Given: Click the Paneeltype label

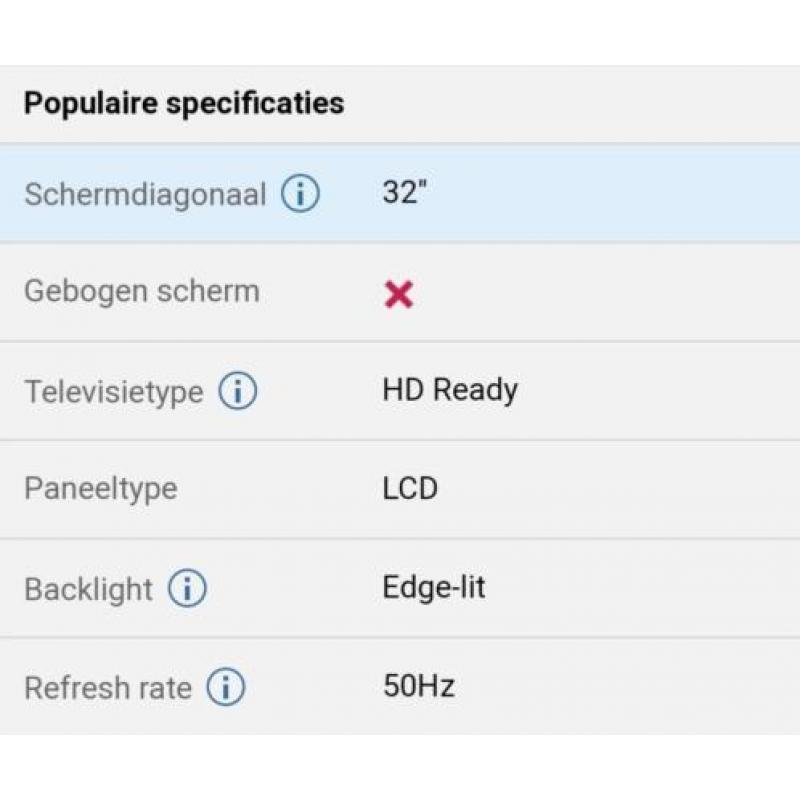Looking at the screenshot, I should click(101, 489).
